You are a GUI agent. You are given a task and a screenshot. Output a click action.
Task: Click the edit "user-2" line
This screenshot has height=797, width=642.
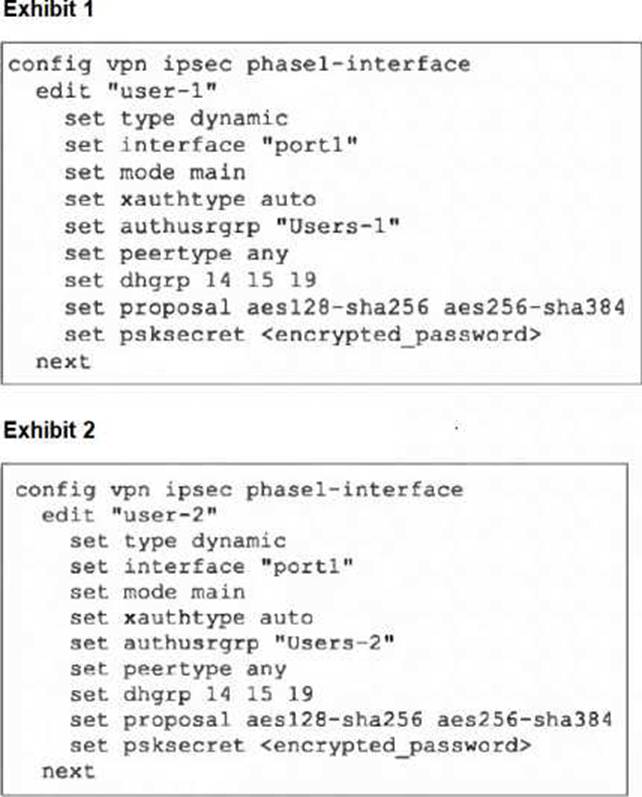130,515
